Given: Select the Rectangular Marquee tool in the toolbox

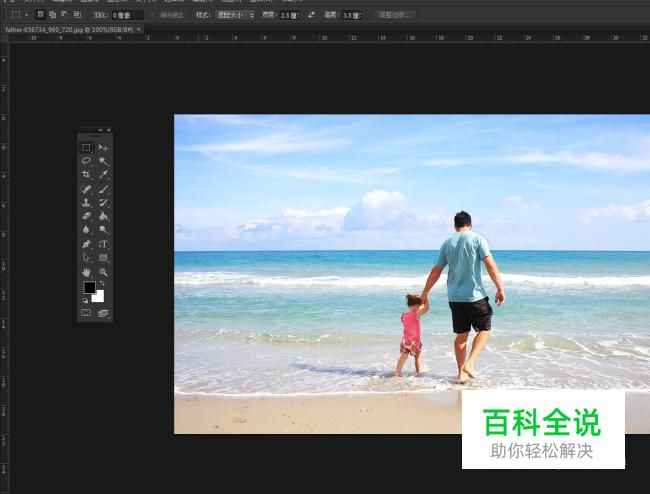Looking at the screenshot, I should 86,148.
